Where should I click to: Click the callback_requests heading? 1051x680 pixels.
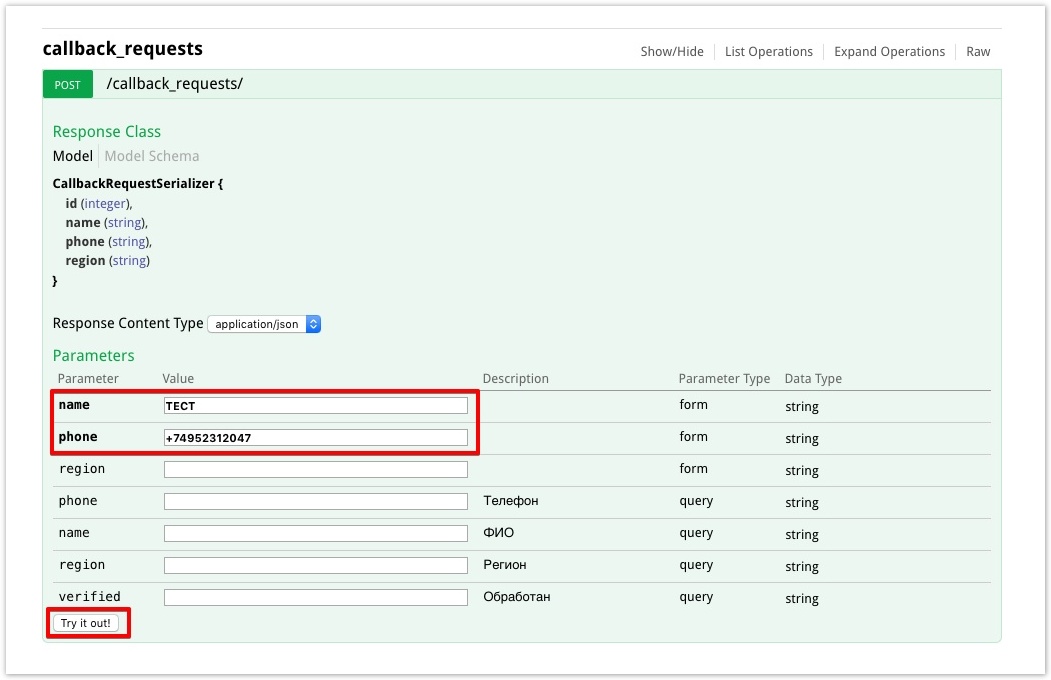pyautogui.click(x=123, y=49)
